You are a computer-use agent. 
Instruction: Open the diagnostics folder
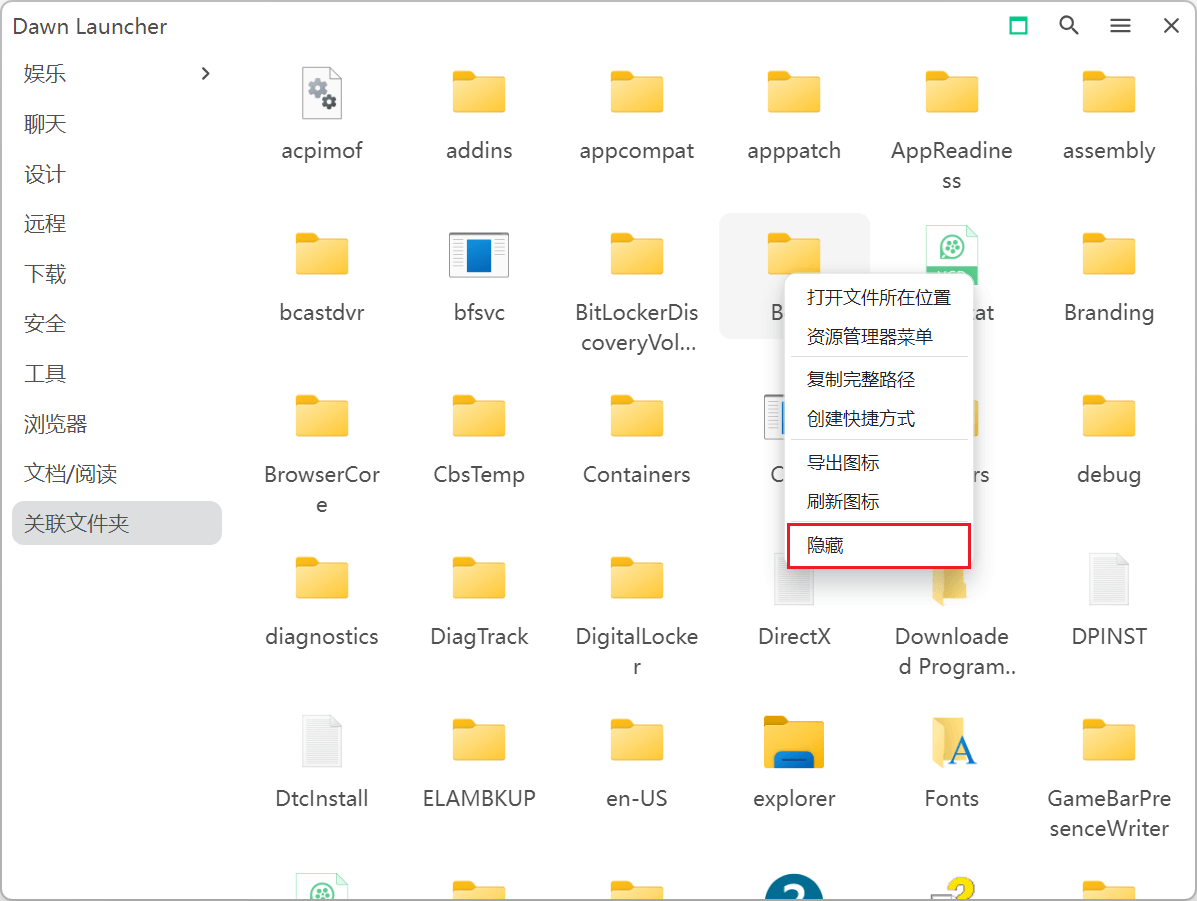pyautogui.click(x=321, y=578)
